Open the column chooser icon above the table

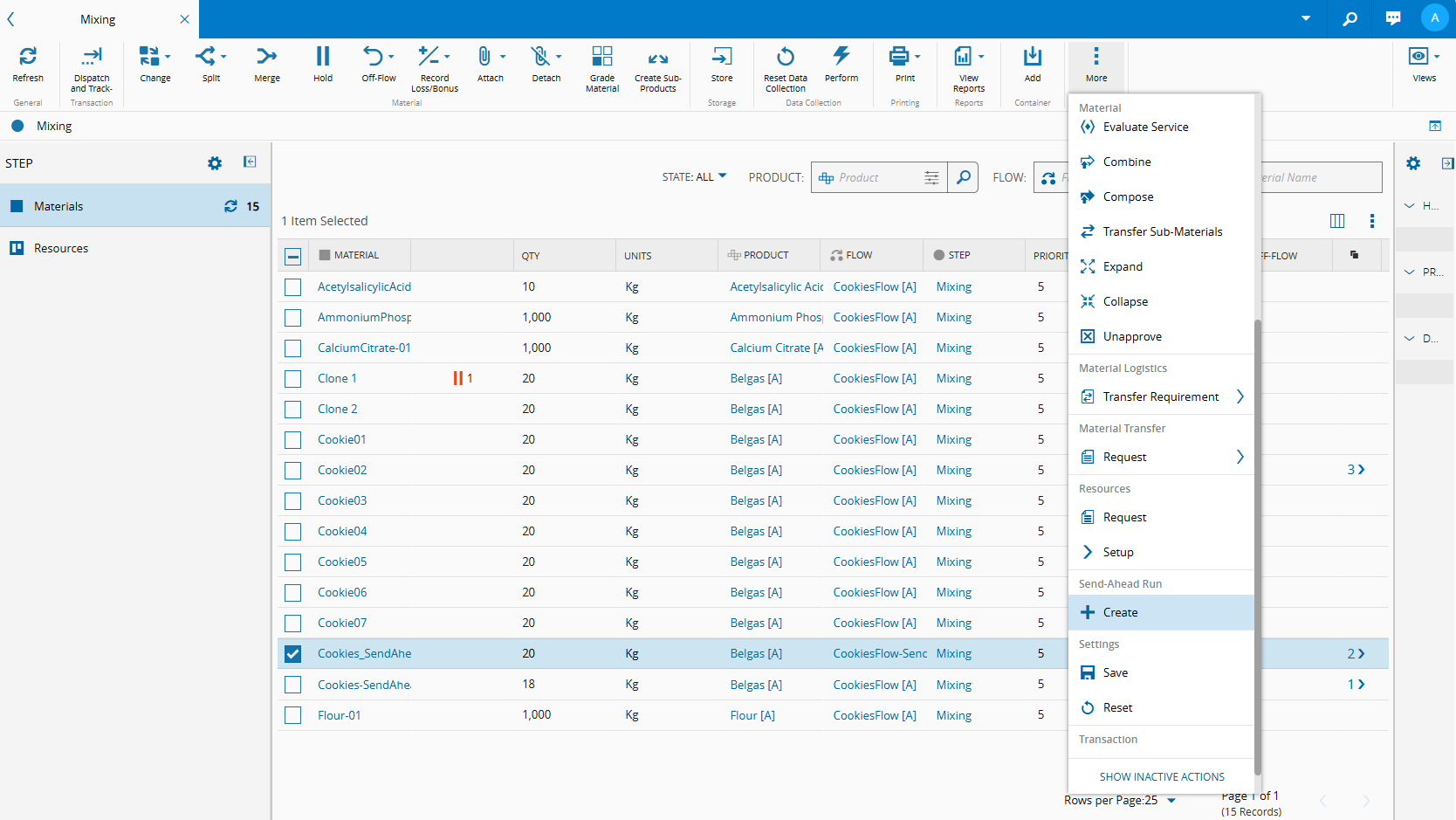(1337, 221)
